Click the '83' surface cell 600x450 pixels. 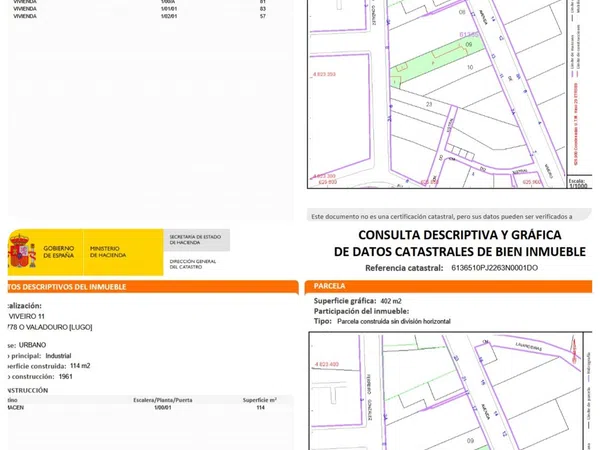[262, 9]
